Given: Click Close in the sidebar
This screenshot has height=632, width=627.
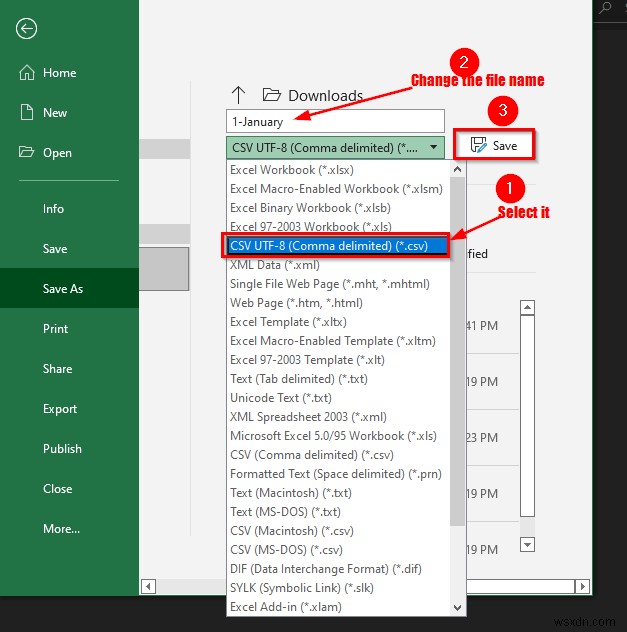Looking at the screenshot, I should 57,489.
